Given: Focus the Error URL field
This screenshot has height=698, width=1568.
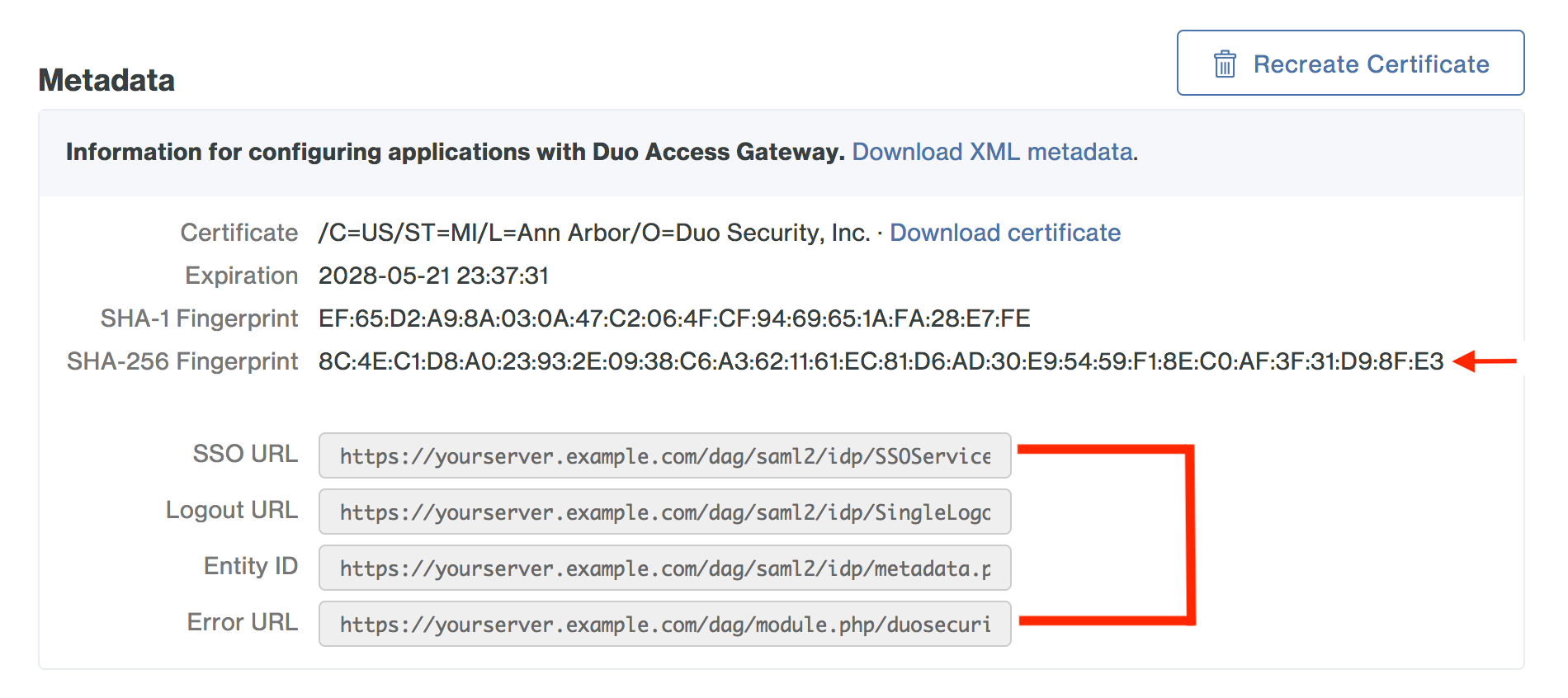Looking at the screenshot, I should coord(664,624).
